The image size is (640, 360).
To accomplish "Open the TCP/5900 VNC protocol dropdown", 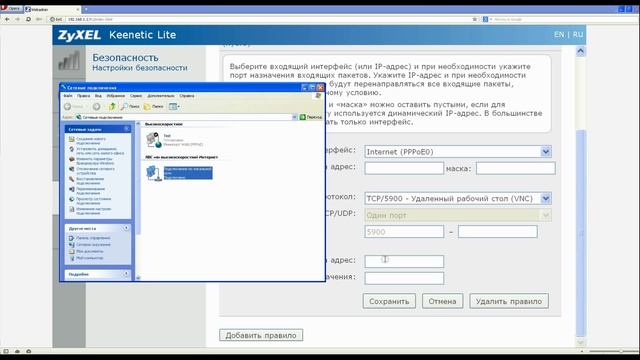I will (x=458, y=198).
